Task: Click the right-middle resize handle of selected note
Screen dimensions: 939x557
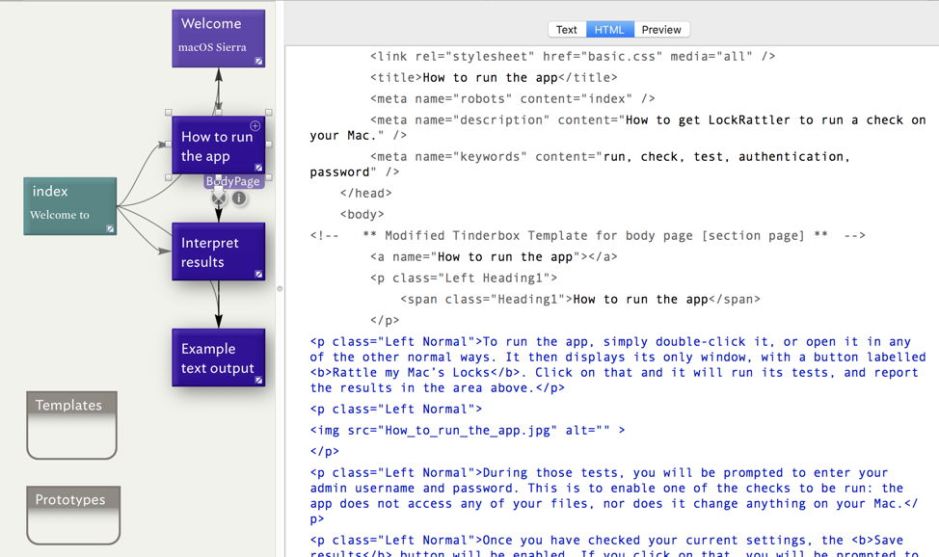Action: coord(270,144)
